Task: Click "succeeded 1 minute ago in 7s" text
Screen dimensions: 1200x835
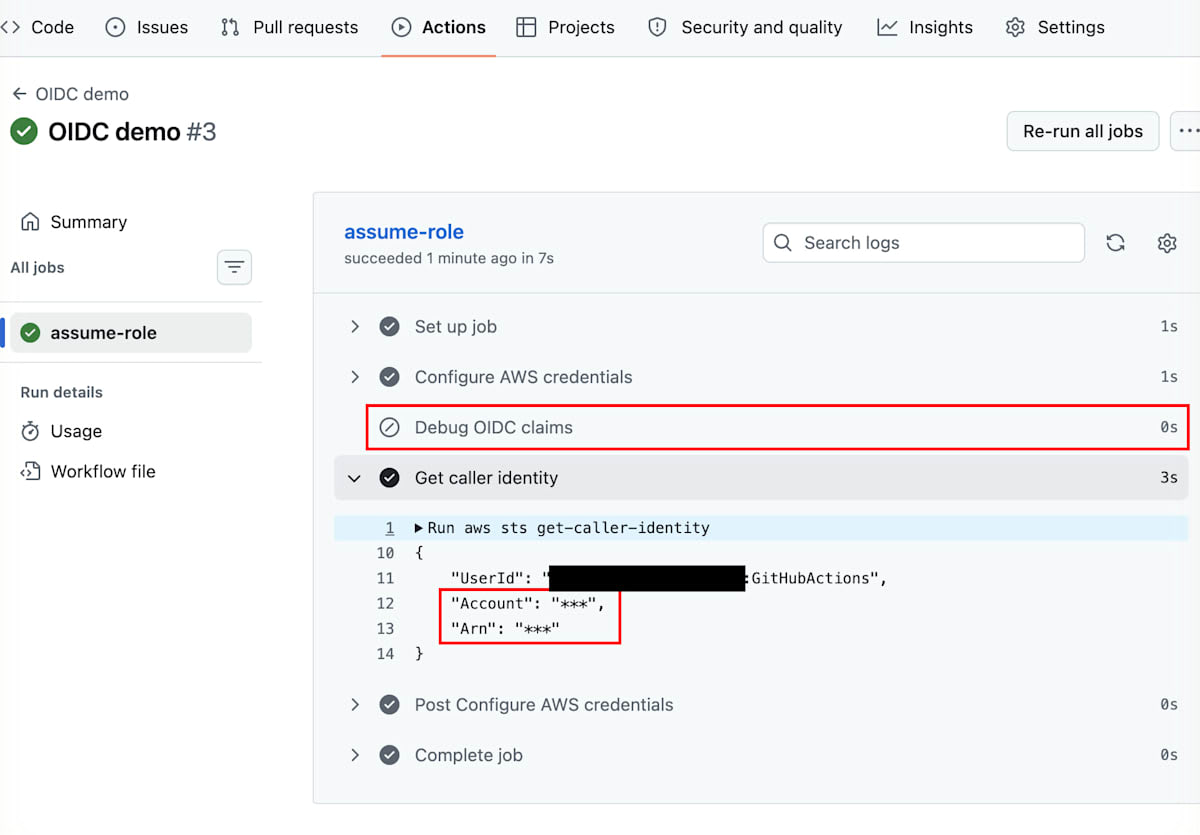Action: coord(449,258)
